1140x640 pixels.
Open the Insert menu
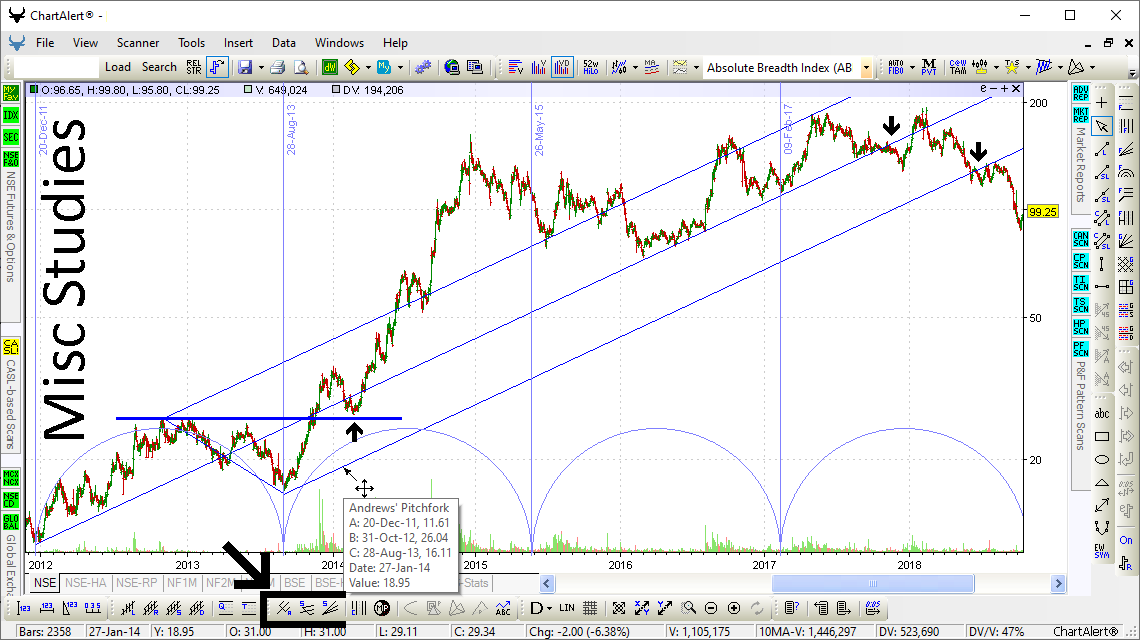tap(238, 43)
